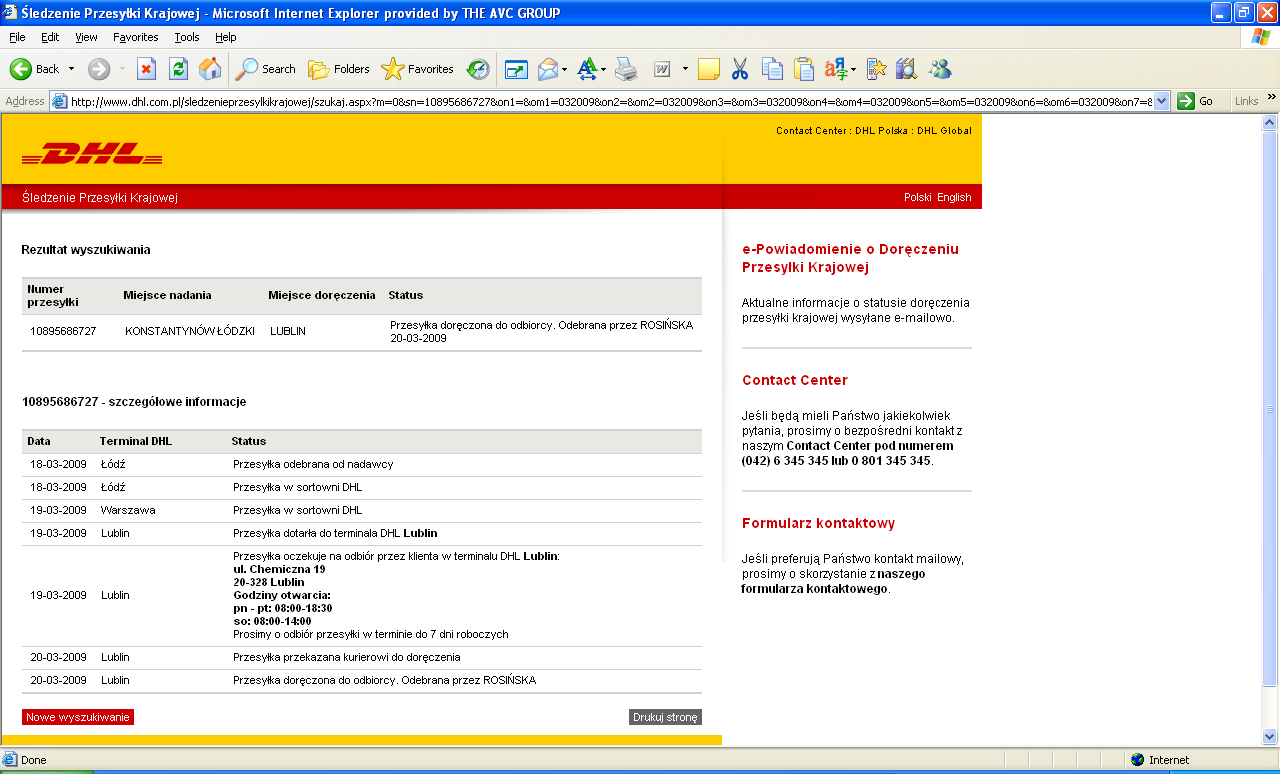Expand the Address bar dropdown

point(1162,101)
